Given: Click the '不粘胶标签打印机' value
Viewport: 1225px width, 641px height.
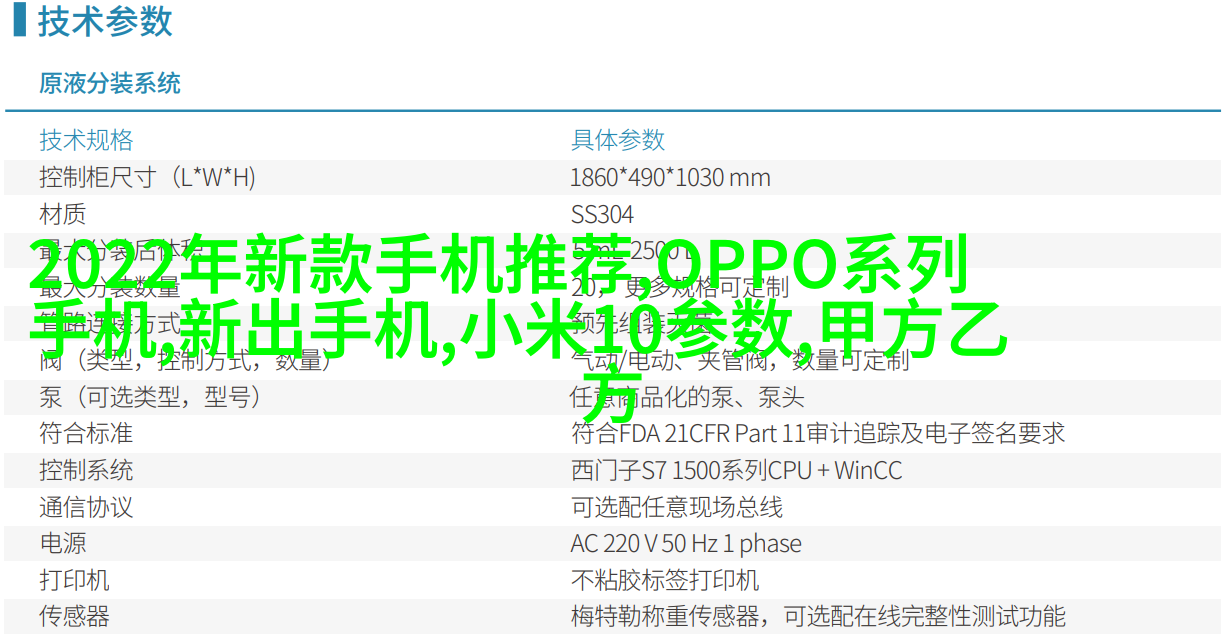Looking at the screenshot, I should pos(665,580).
